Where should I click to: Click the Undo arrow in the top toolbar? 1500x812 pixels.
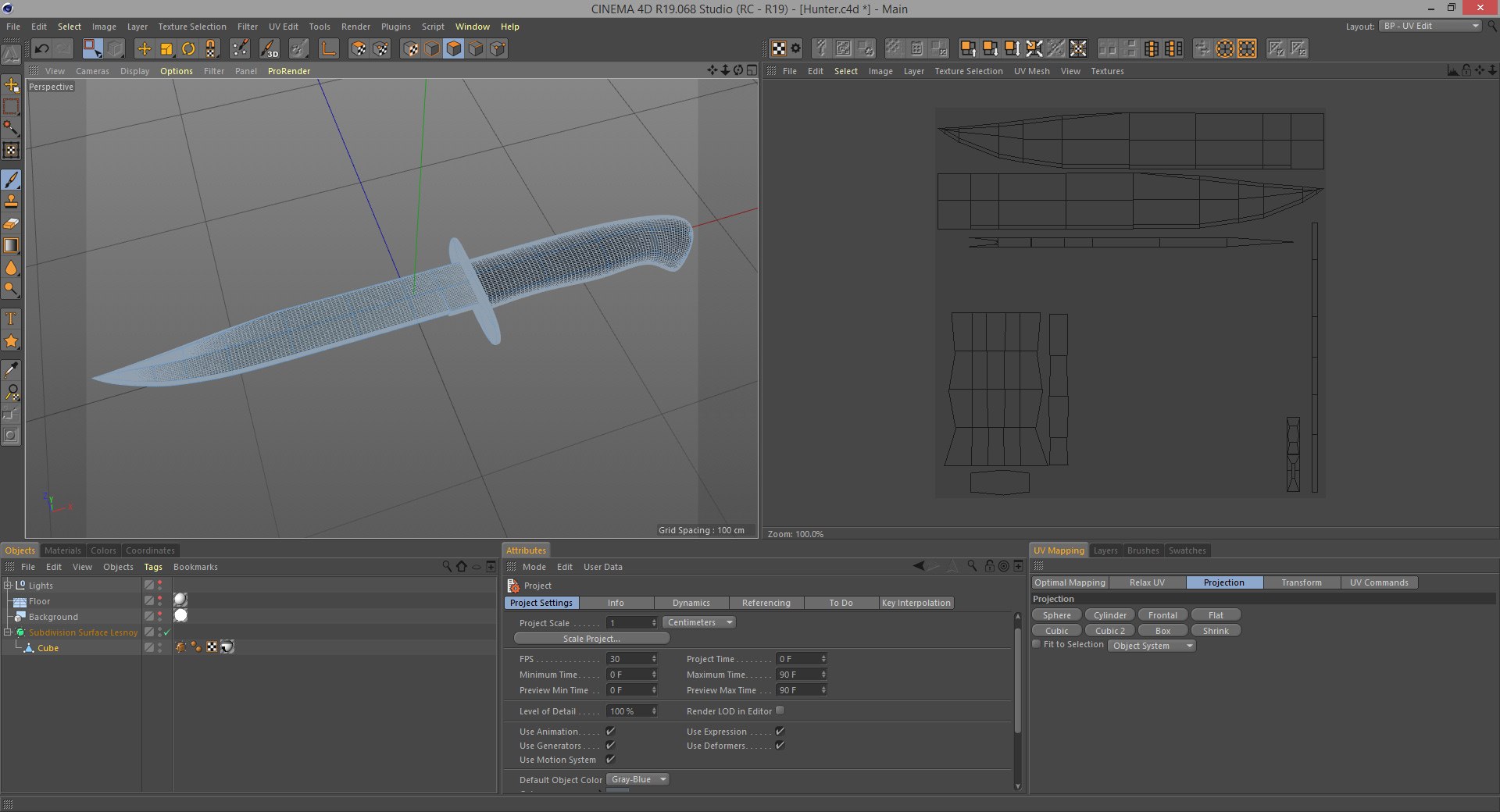[x=42, y=48]
